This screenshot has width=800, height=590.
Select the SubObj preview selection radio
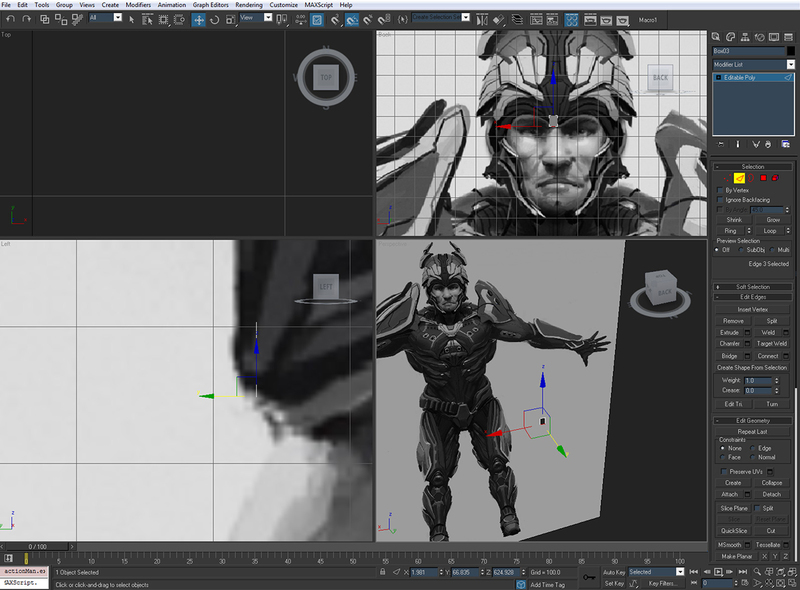[x=741, y=250]
